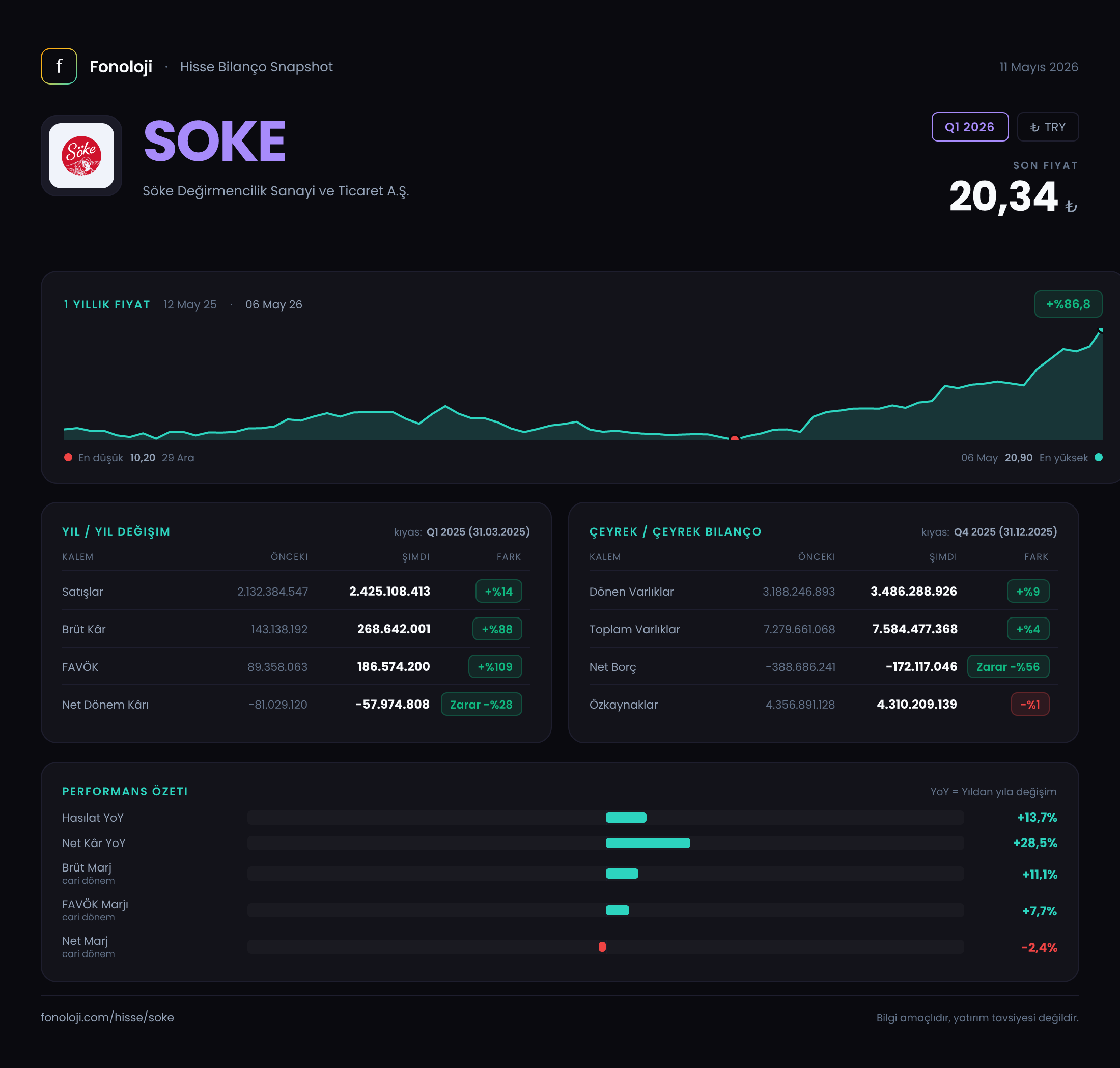Click the Fonoloji 'f' logo icon

pos(59,66)
